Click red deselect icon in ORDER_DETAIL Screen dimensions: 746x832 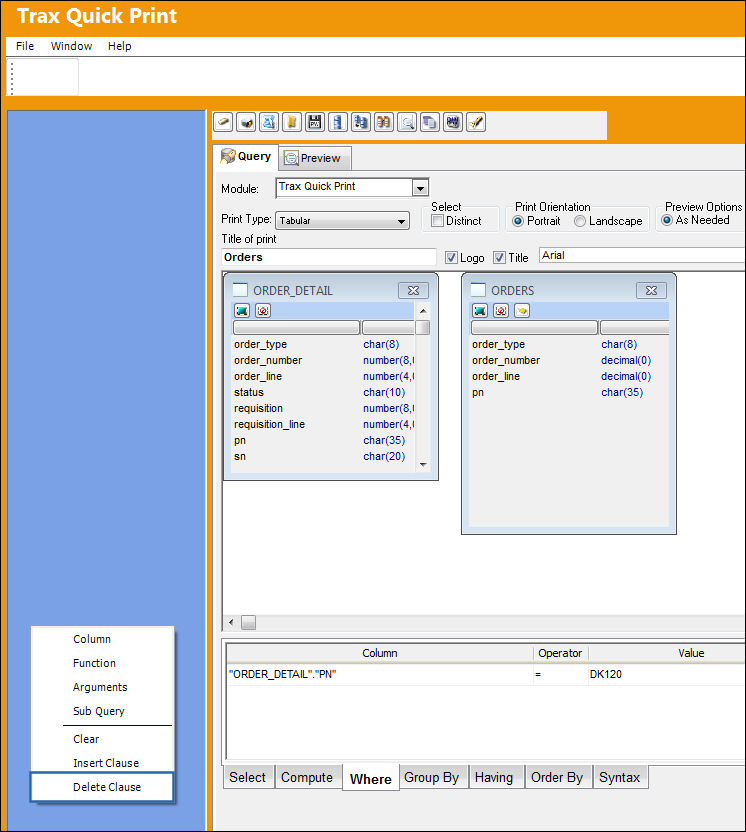pyautogui.click(x=263, y=310)
